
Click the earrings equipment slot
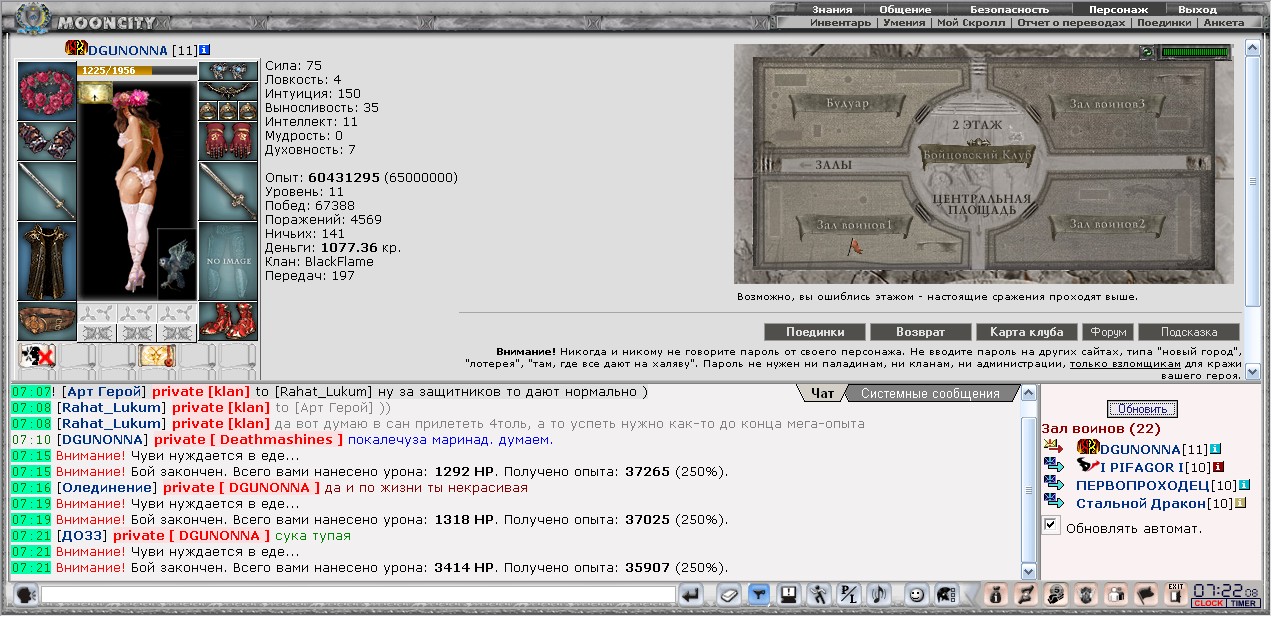(228, 71)
